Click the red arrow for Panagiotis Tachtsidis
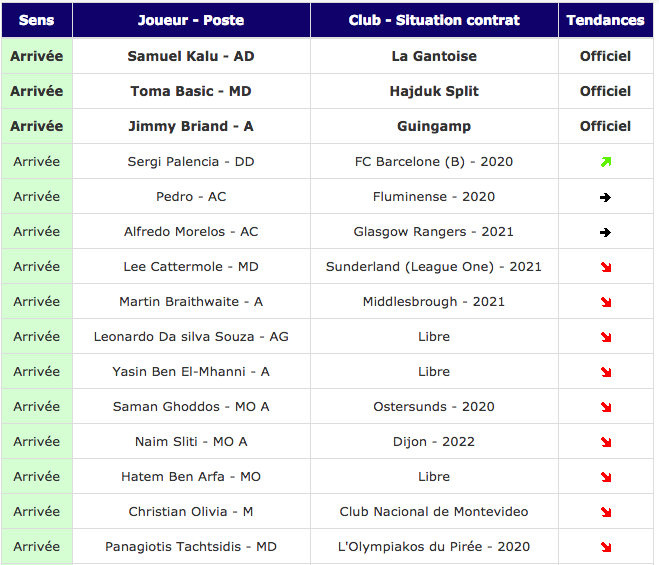Viewport: 659px width, 565px height. (606, 547)
